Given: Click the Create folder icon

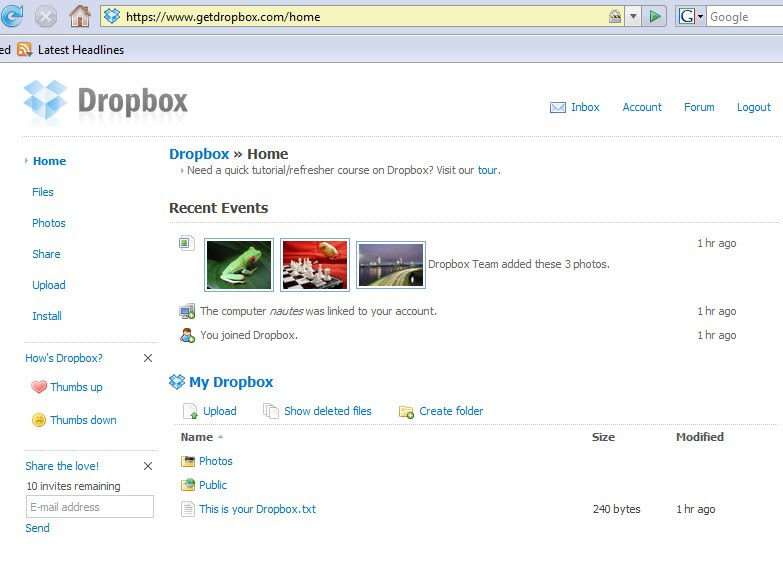Looking at the screenshot, I should tap(406, 412).
